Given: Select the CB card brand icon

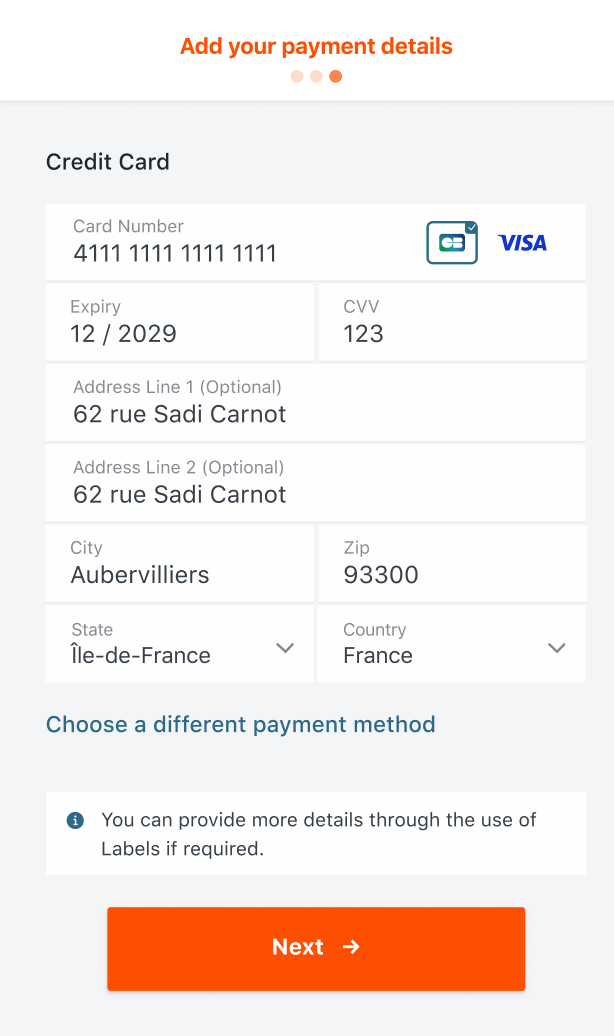Looking at the screenshot, I should [x=451, y=243].
